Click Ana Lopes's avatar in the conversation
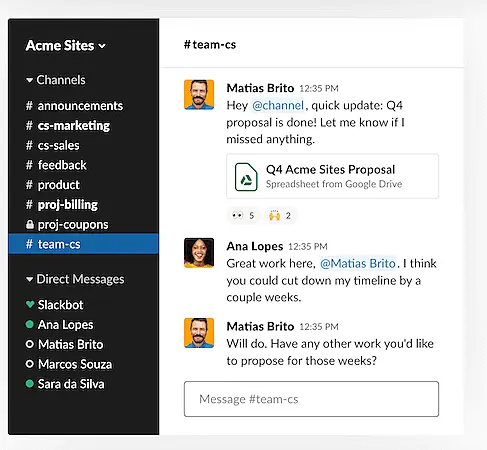Screen dimensions: 487x450 [199, 253]
